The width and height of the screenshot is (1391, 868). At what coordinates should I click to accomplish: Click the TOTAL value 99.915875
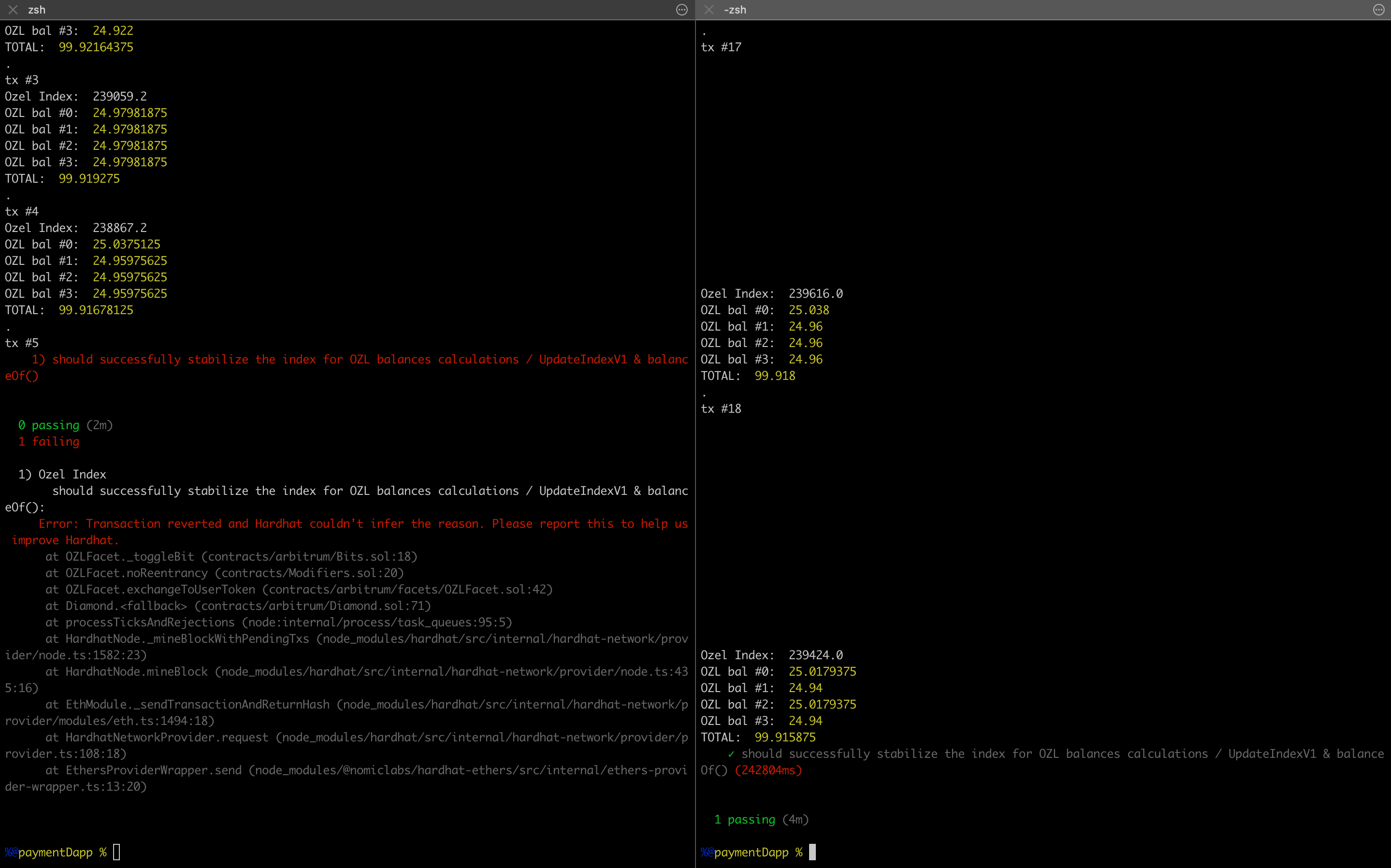785,737
